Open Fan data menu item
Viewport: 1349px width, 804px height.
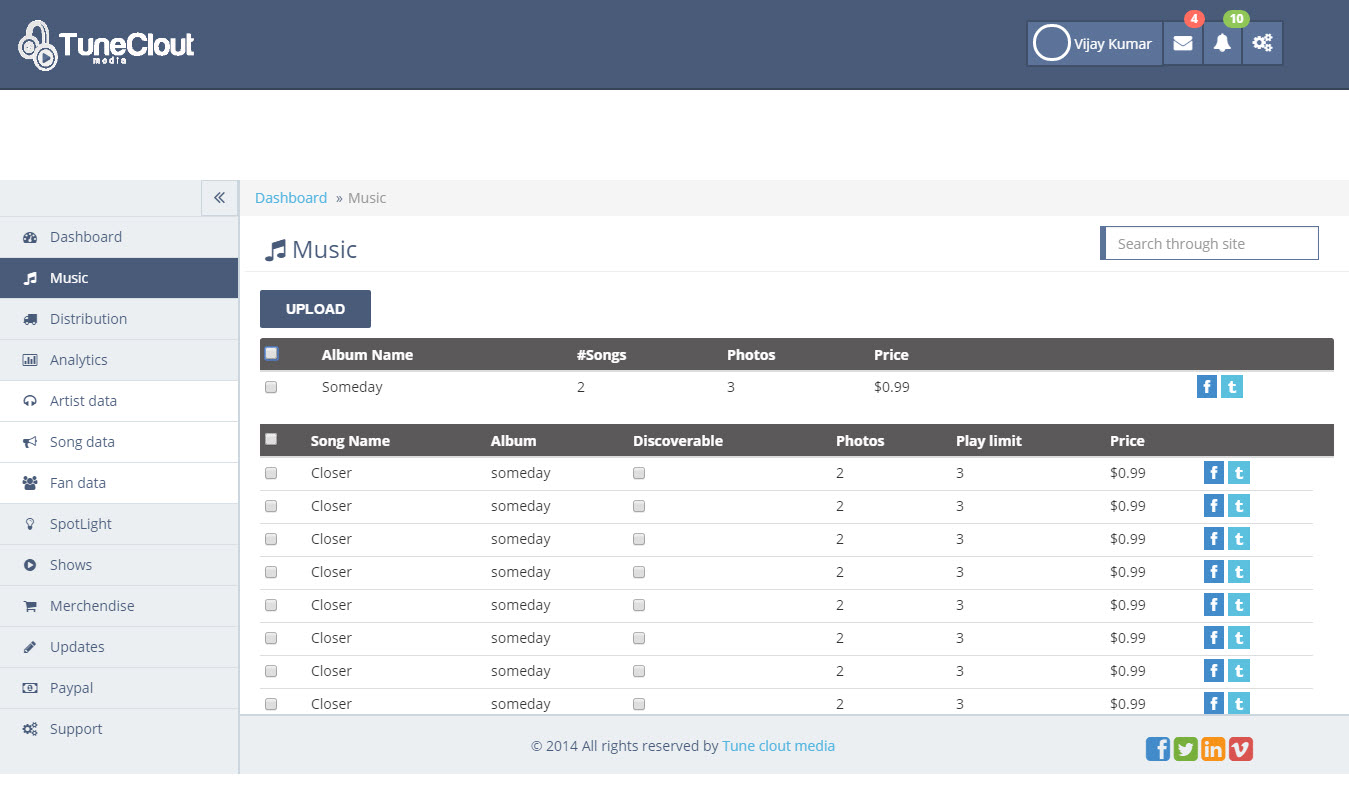click(x=119, y=483)
